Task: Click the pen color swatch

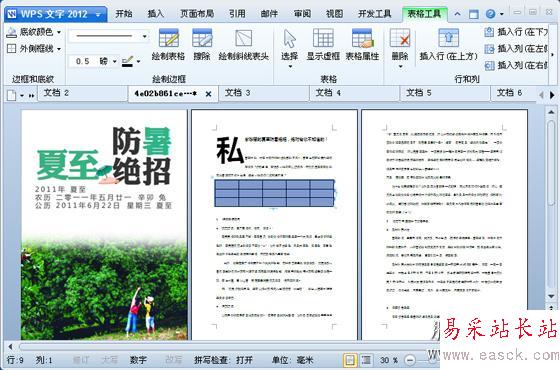Action: (128, 61)
